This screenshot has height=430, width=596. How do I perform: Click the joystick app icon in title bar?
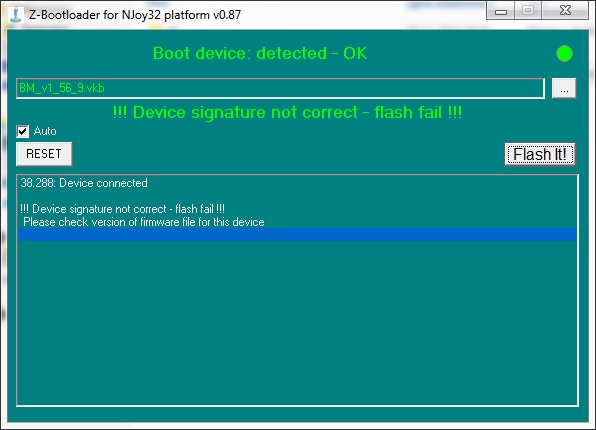coord(16,14)
